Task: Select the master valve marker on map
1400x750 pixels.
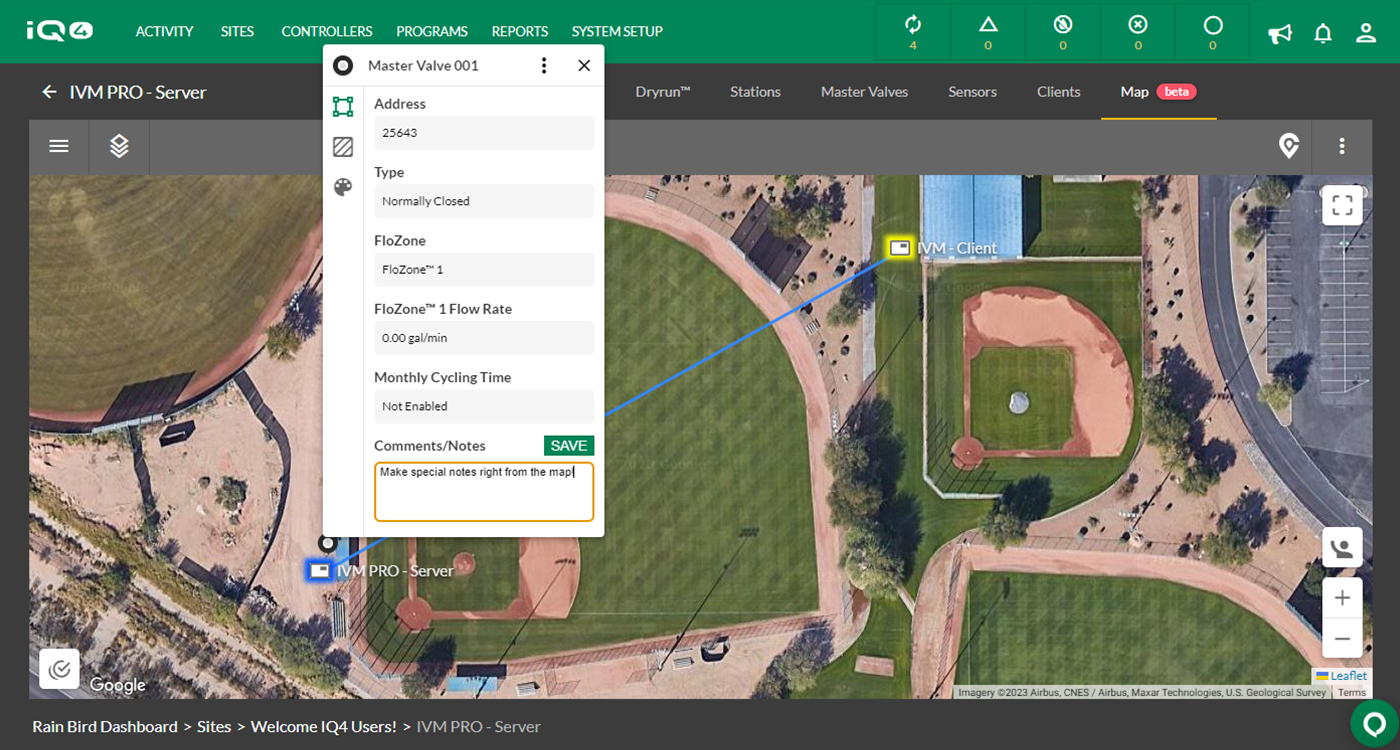Action: (327, 543)
